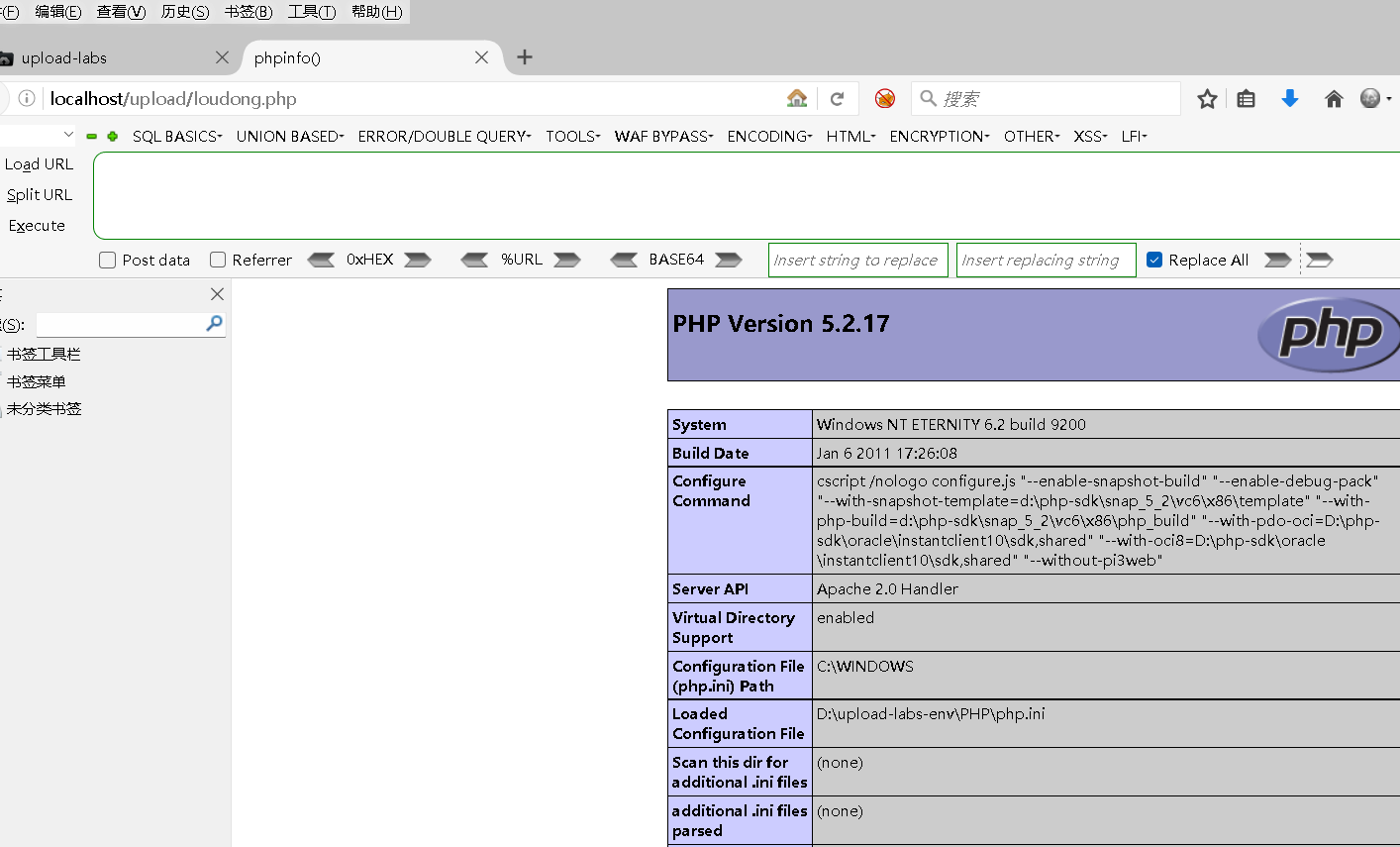Click right arrow beside 0xHEX

coord(418,260)
